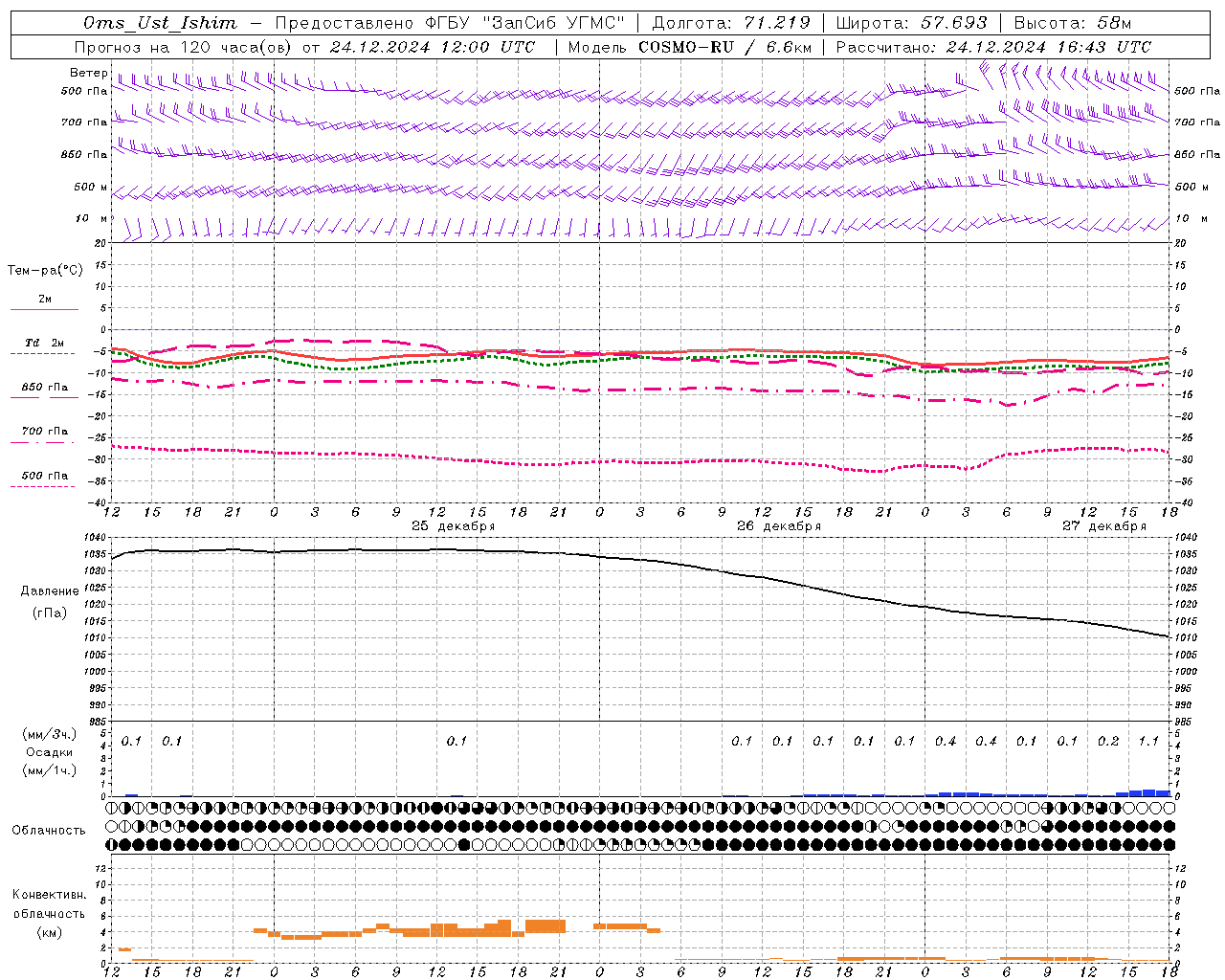Click the Прогноз на 120 часа(ов) text
The width and height of the screenshot is (1225, 980).
click(x=185, y=47)
